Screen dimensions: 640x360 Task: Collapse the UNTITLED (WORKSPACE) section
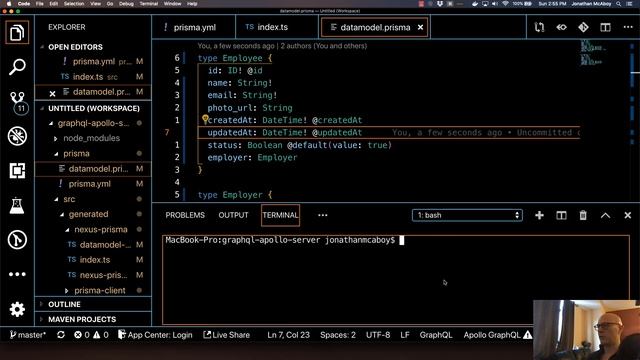pos(93,108)
